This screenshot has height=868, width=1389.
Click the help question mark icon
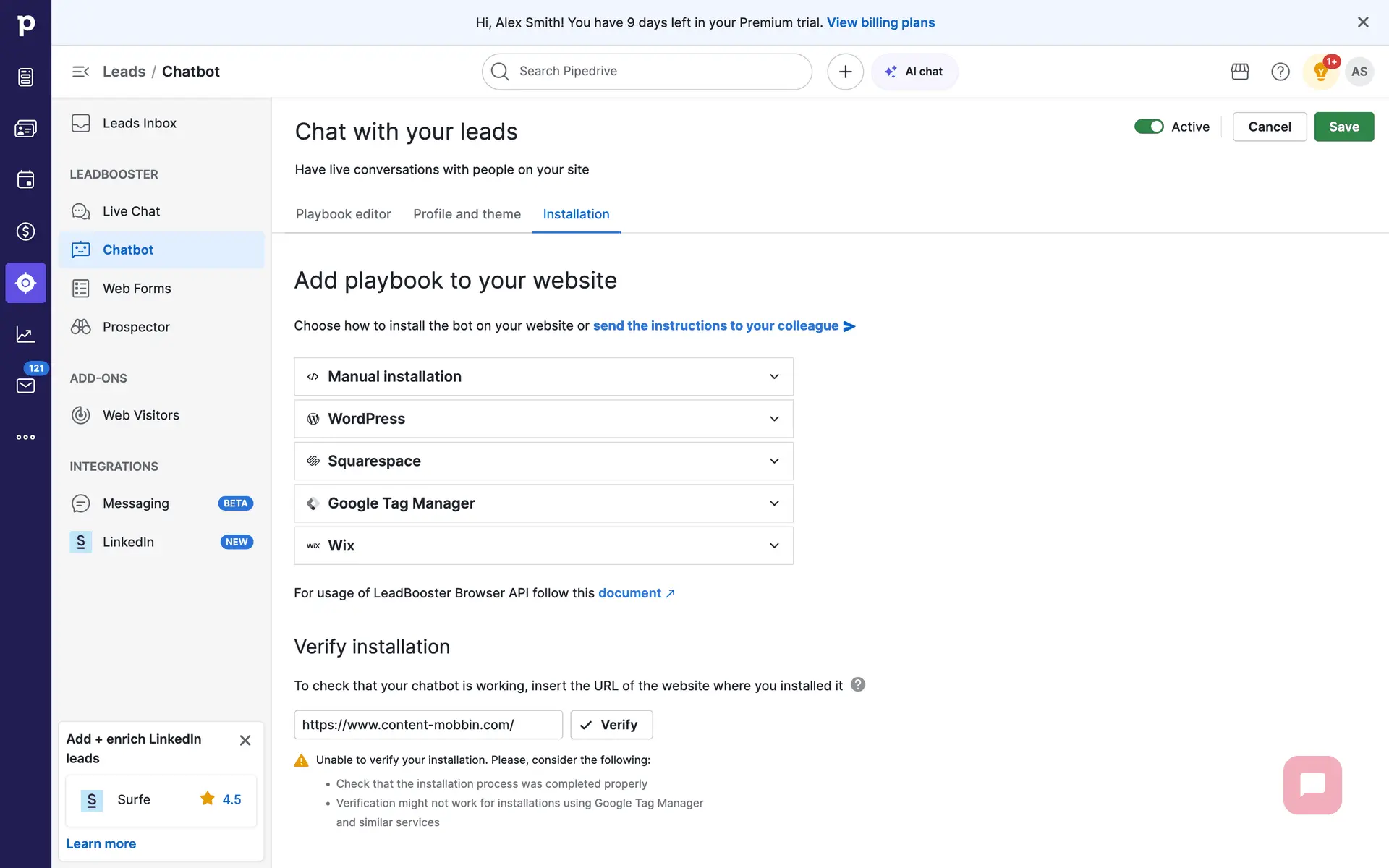(x=1280, y=72)
